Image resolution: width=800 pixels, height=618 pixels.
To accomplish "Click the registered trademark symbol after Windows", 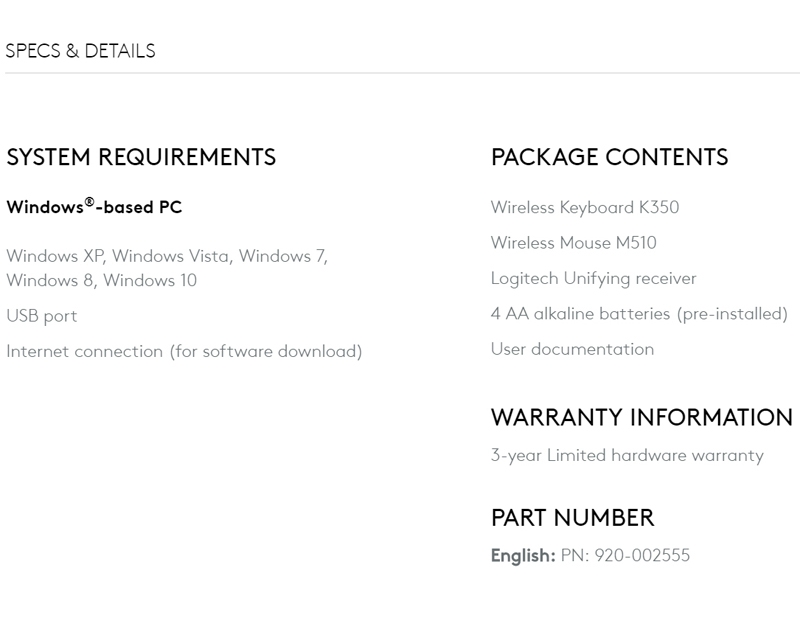I will click(89, 202).
